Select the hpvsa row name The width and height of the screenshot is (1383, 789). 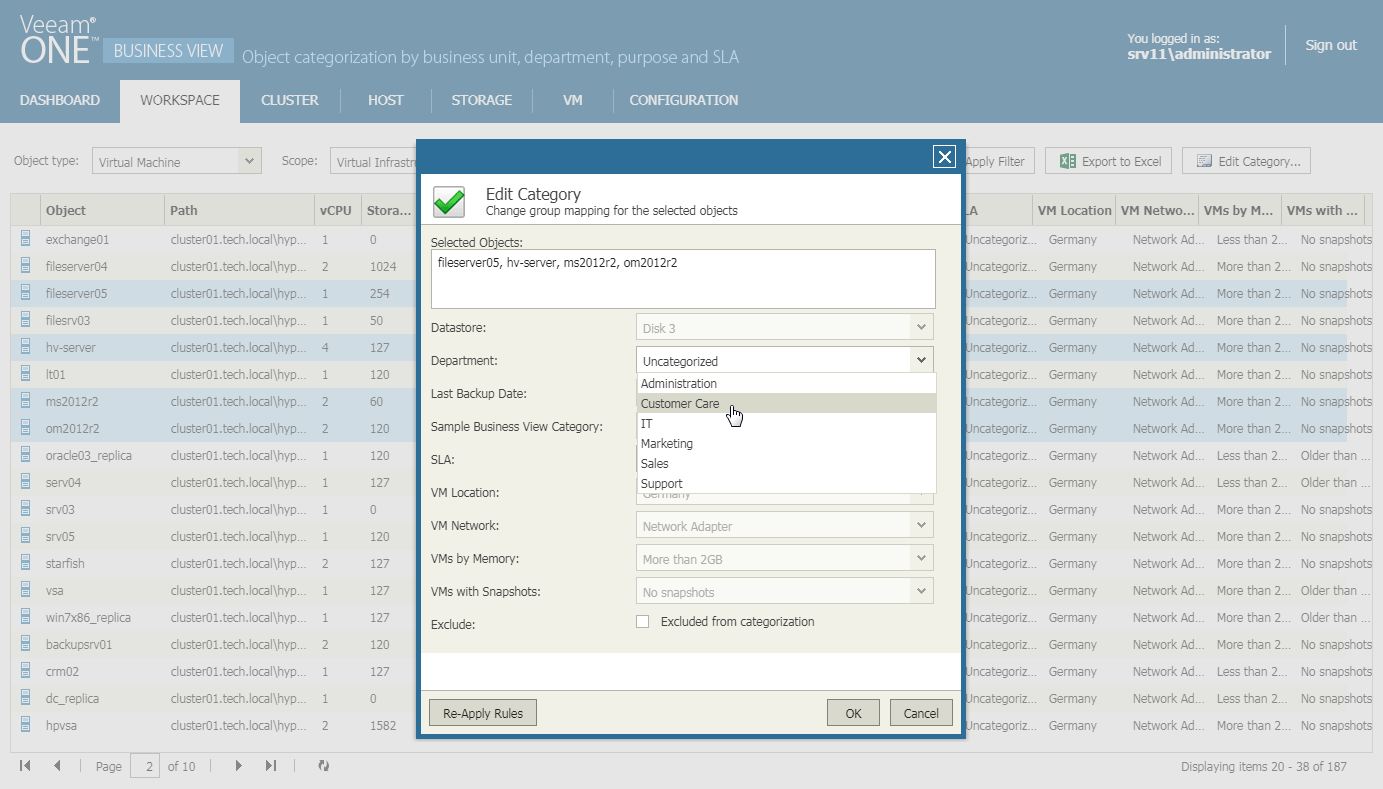coord(63,726)
